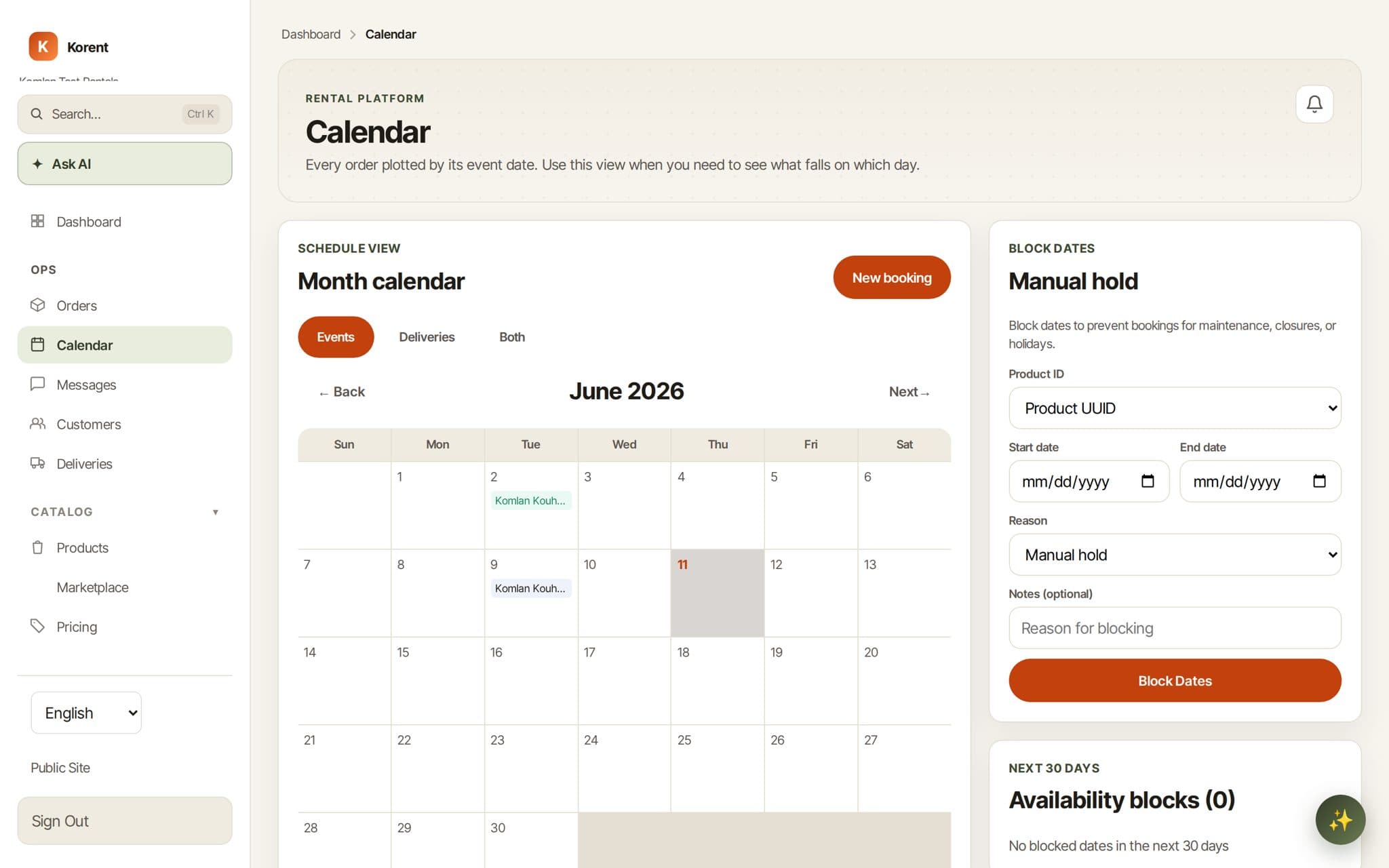Screen dimensions: 1389x868
Task: Select the June 1 calendar cell
Action: point(437,505)
